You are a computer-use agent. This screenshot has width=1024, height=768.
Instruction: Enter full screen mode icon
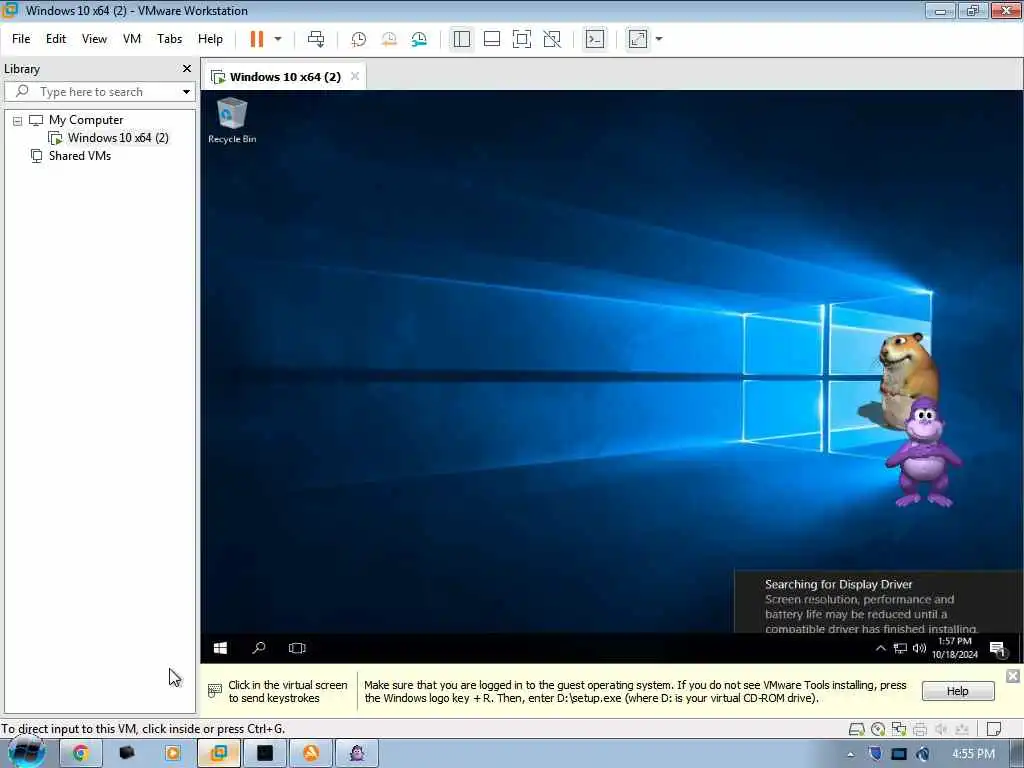tap(522, 39)
